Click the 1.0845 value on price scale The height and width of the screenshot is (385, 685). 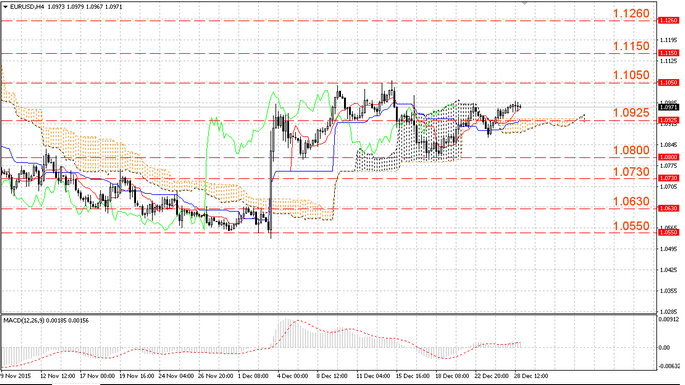click(668, 145)
